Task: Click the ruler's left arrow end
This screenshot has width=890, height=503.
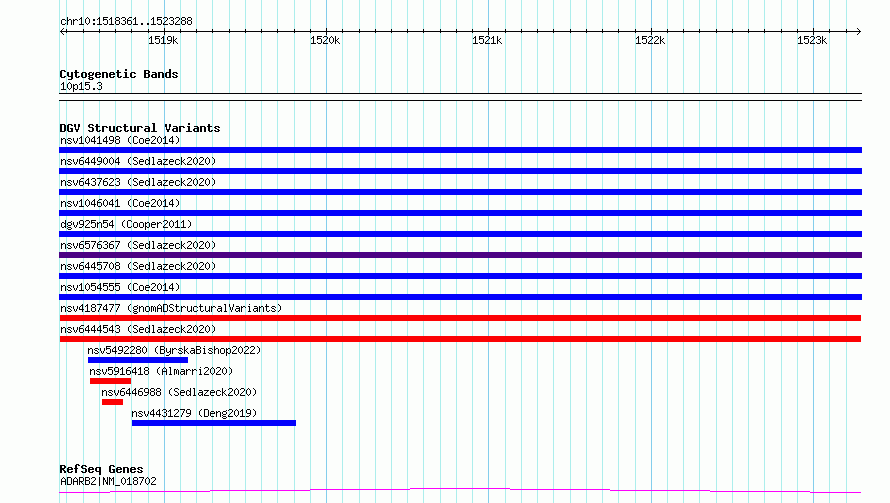Action: tap(62, 31)
